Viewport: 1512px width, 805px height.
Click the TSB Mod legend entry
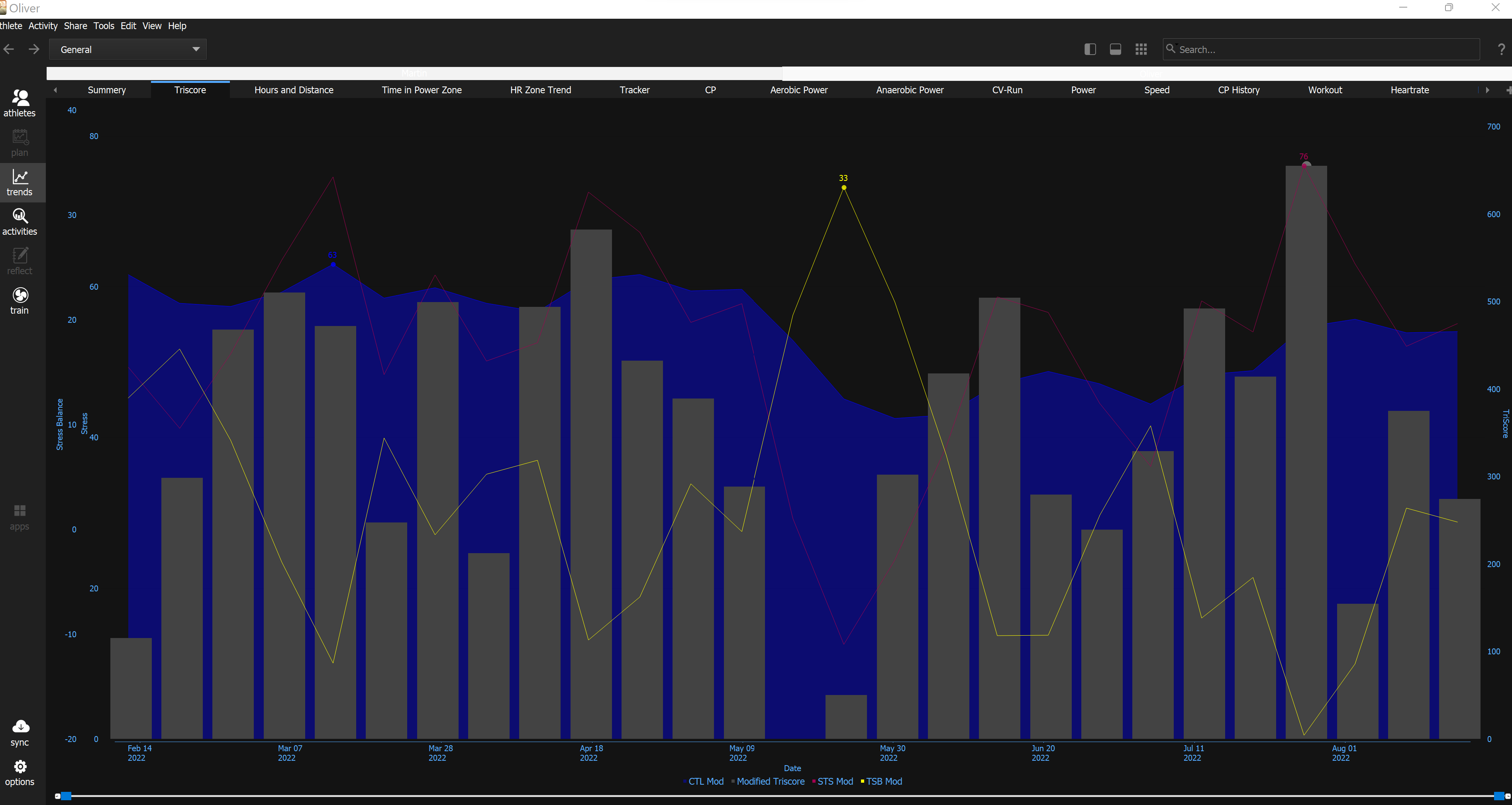(x=883, y=781)
